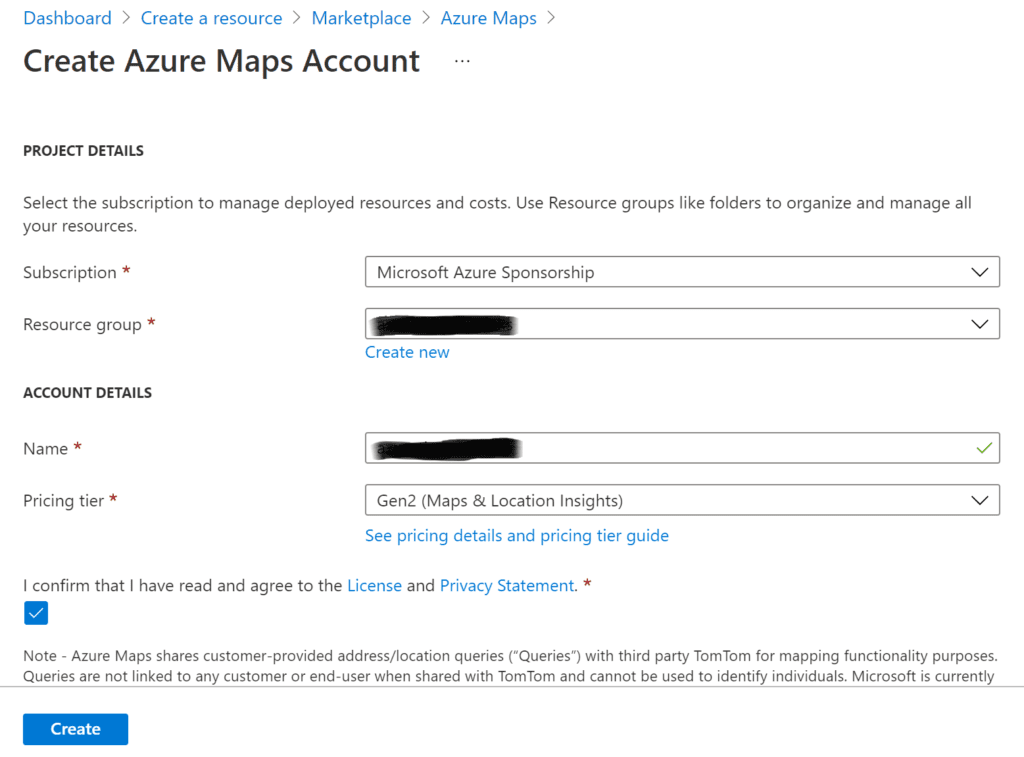
Task: Click the See pricing details and pricing tier guide link
Action: point(516,535)
